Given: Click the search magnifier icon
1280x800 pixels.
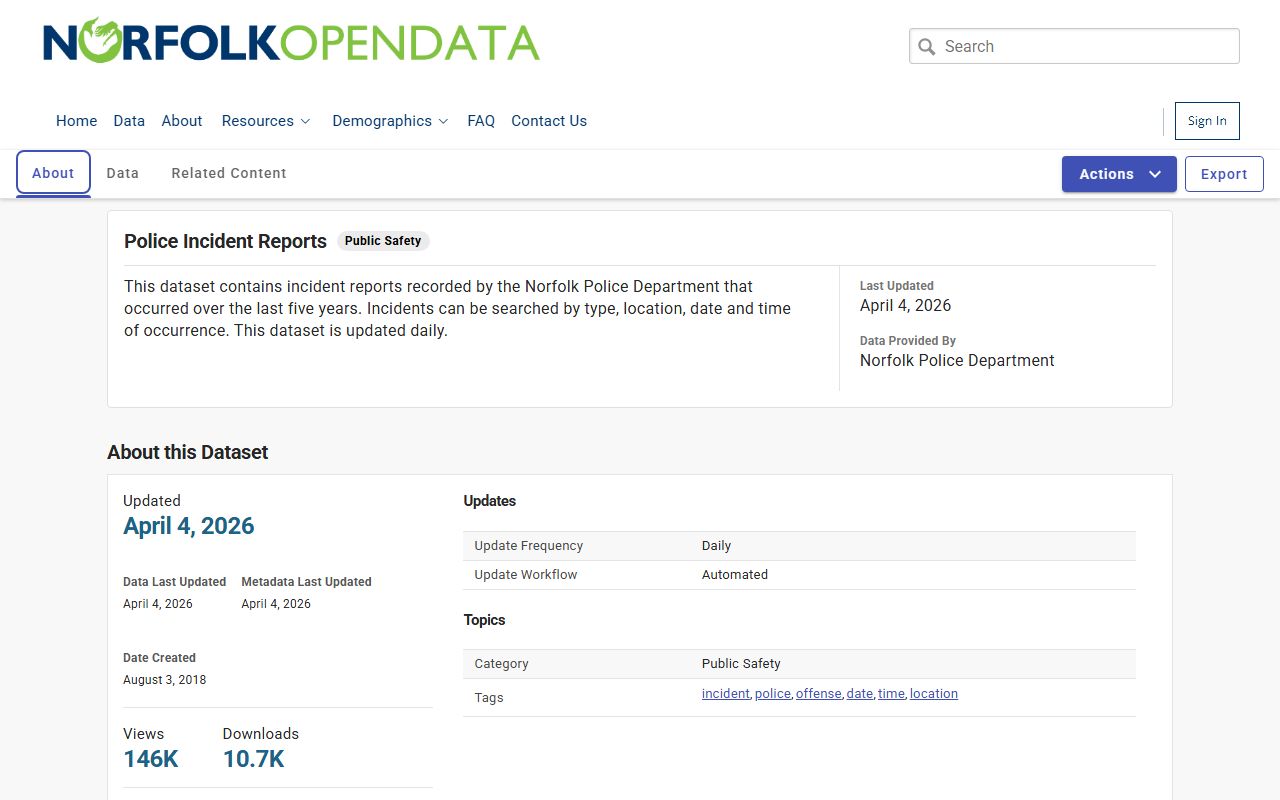Looking at the screenshot, I should coord(927,47).
